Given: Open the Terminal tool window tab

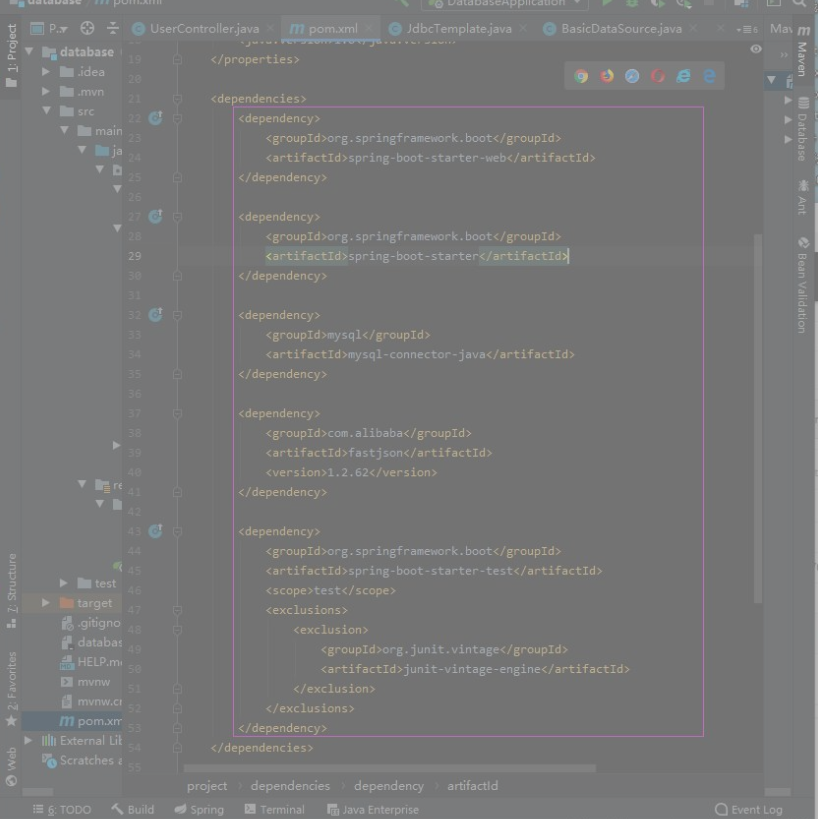Looking at the screenshot, I should click(275, 810).
